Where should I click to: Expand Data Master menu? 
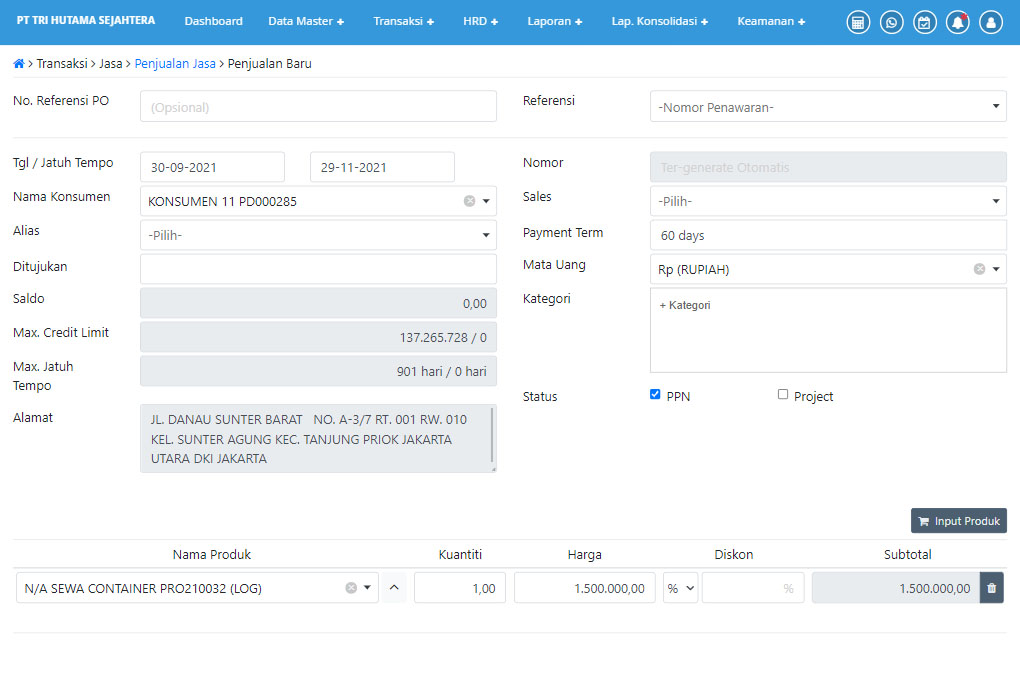pyautogui.click(x=306, y=21)
